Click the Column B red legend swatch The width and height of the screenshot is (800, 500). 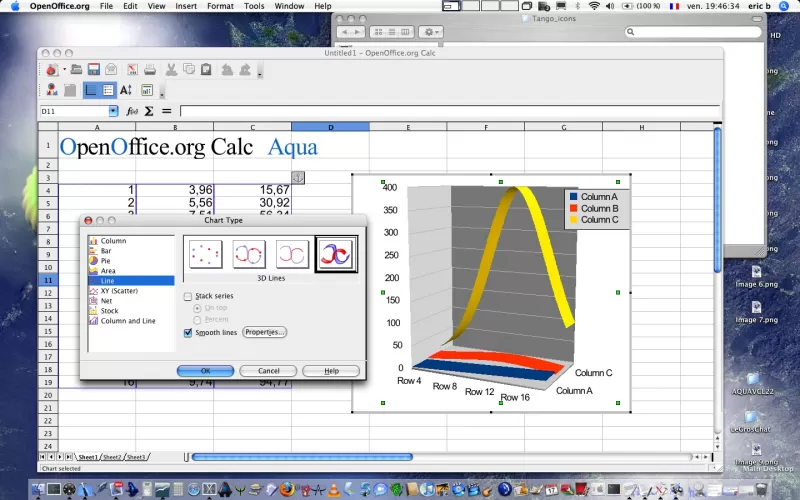click(573, 208)
